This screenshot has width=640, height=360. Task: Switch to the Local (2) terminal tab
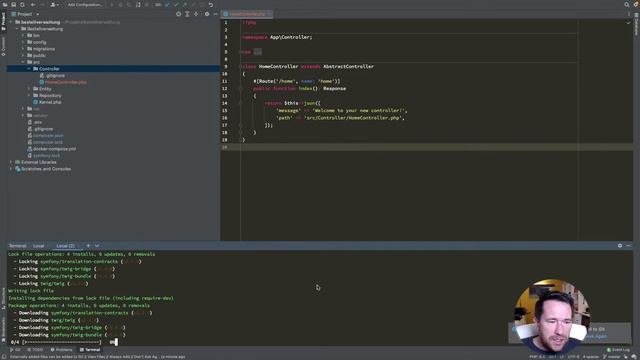(65, 246)
